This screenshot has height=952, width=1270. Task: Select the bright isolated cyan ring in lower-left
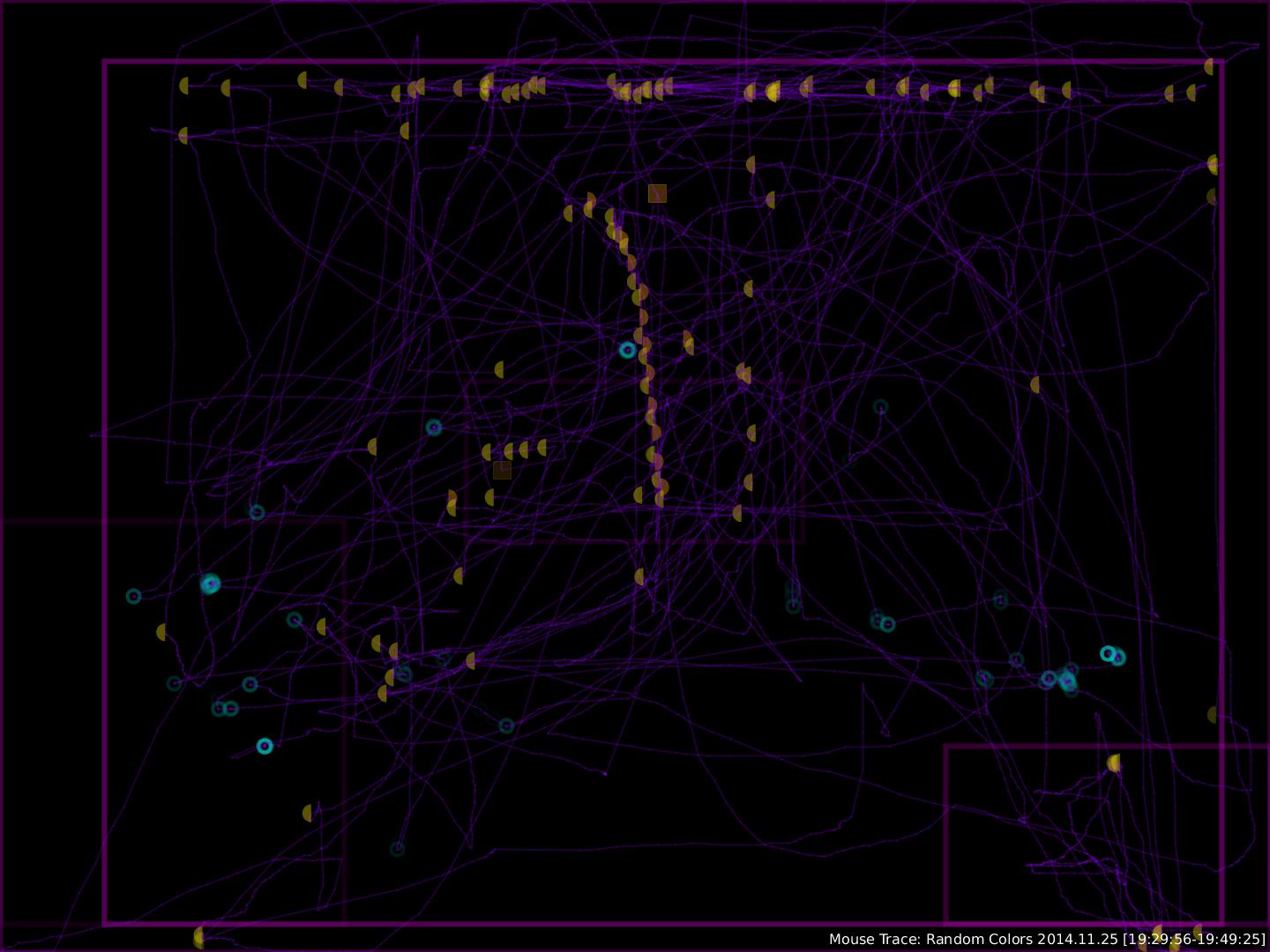(x=265, y=747)
